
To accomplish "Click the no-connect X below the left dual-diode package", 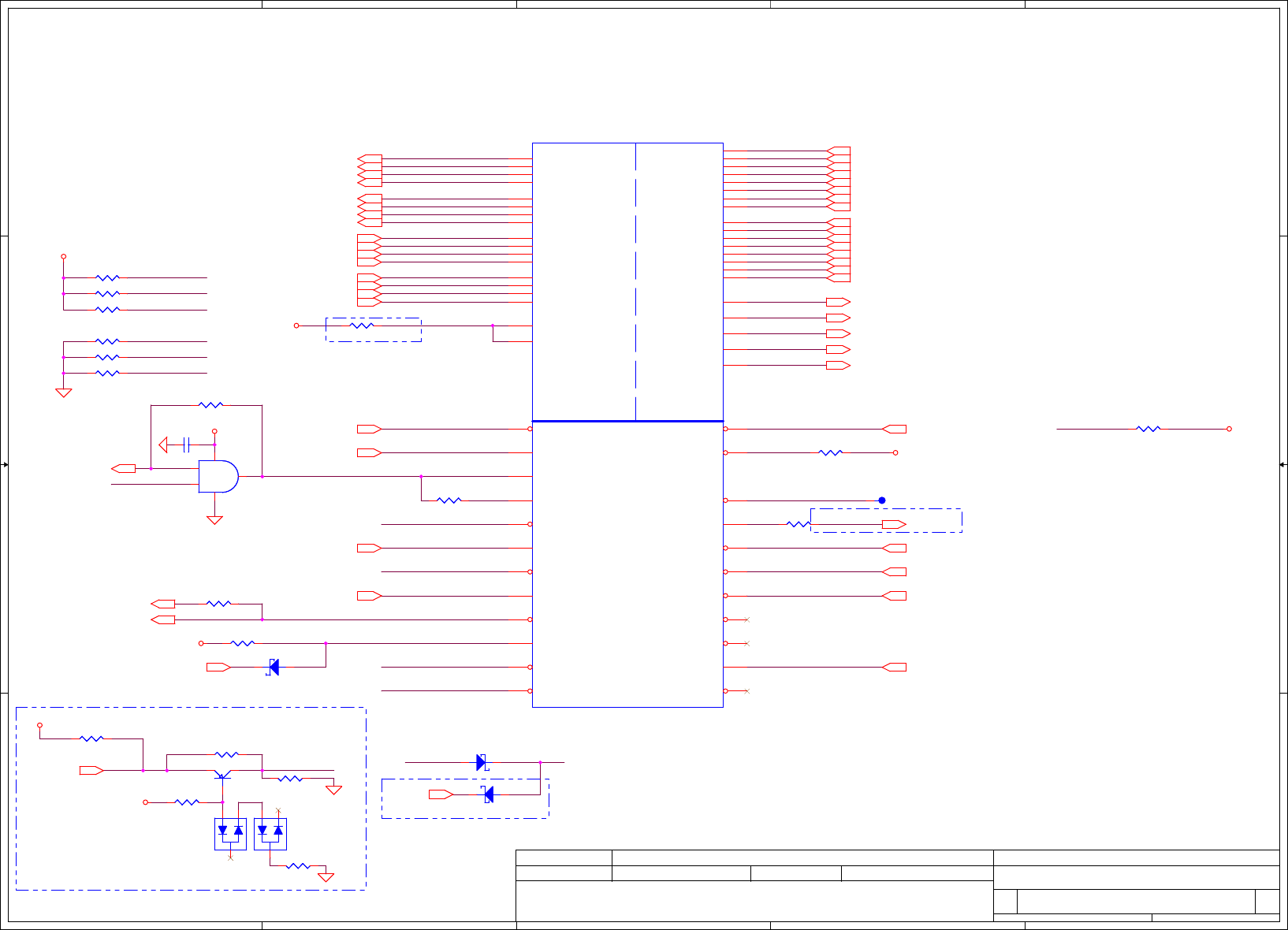I will pos(230,857).
